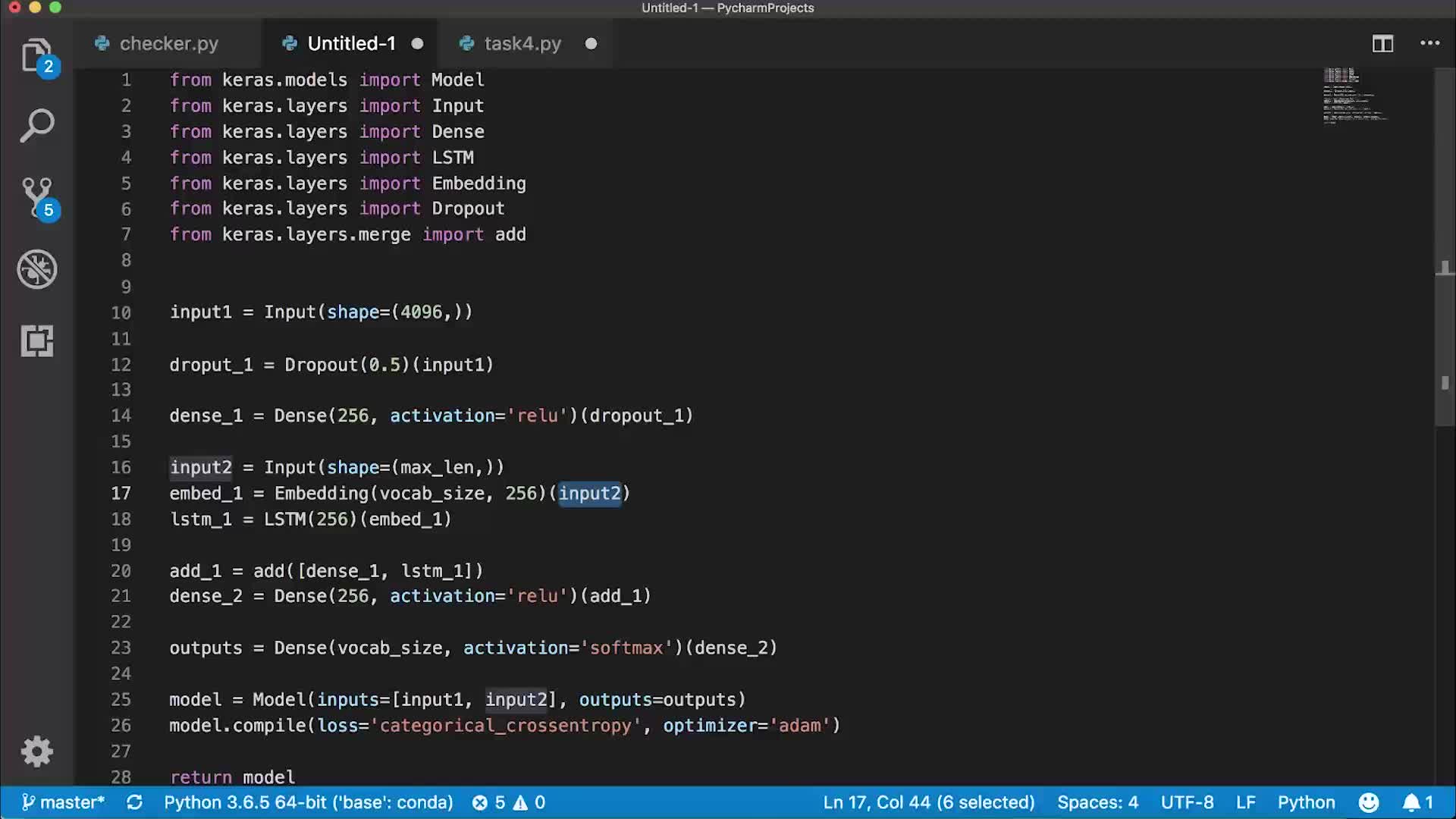The image size is (1456, 819).
Task: Click the master* git branch indicator
Action: [x=63, y=802]
